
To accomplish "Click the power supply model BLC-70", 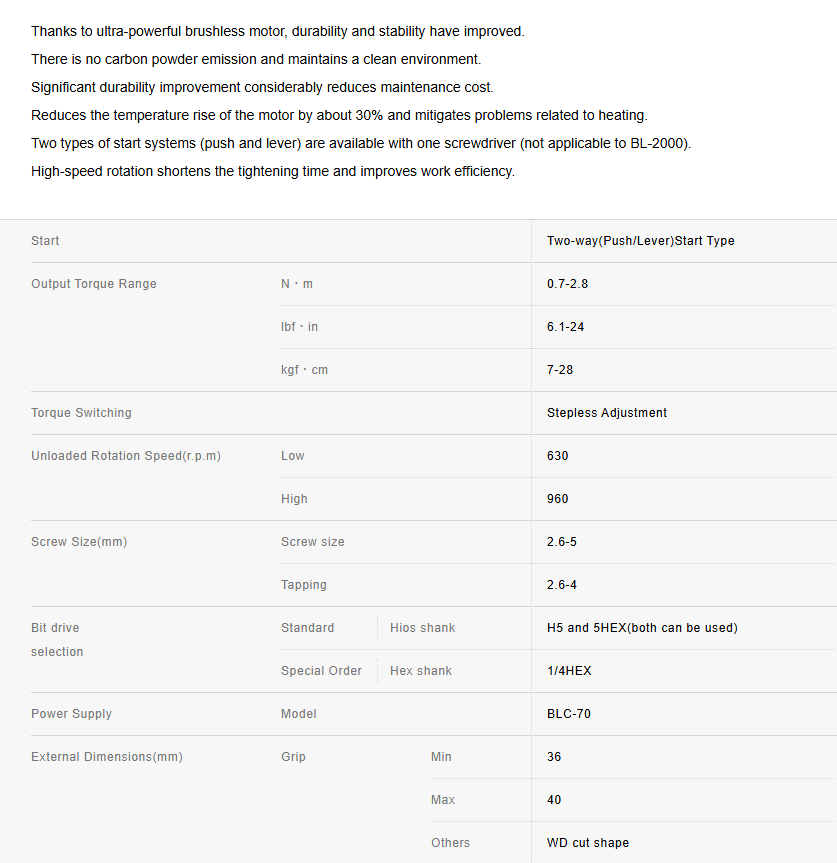I will click(568, 714).
